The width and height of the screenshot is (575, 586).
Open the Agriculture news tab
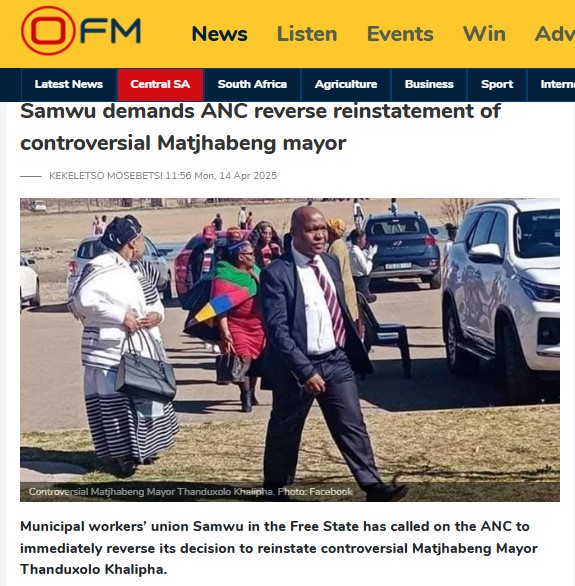(346, 84)
